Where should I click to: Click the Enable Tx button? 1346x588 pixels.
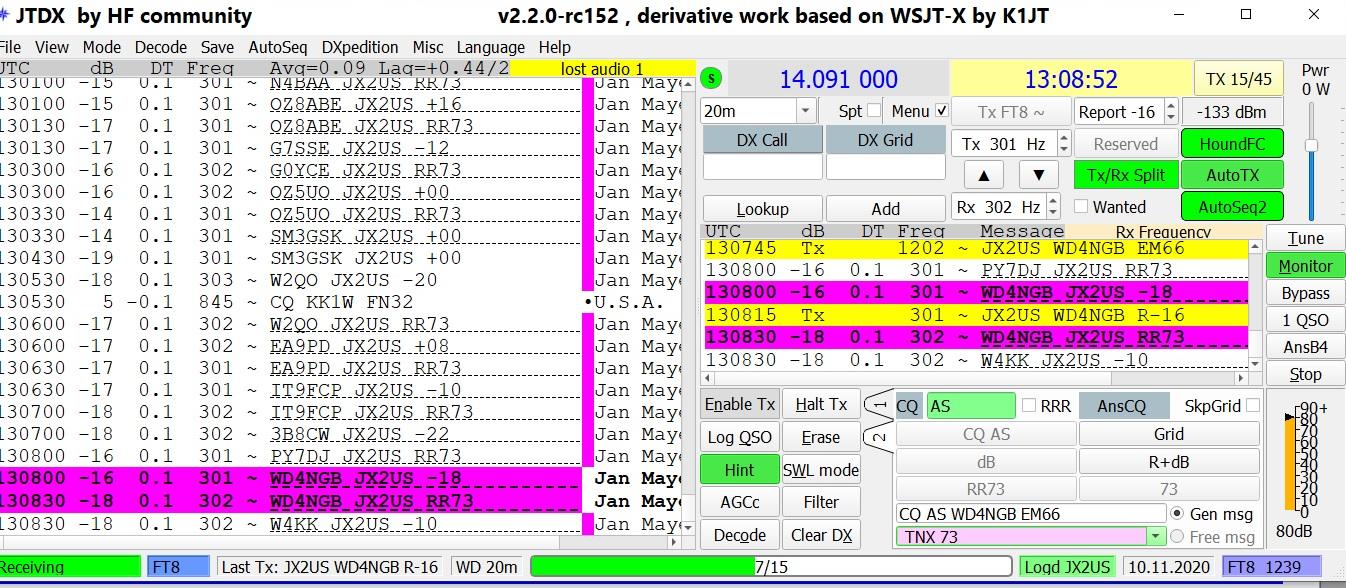[740, 404]
